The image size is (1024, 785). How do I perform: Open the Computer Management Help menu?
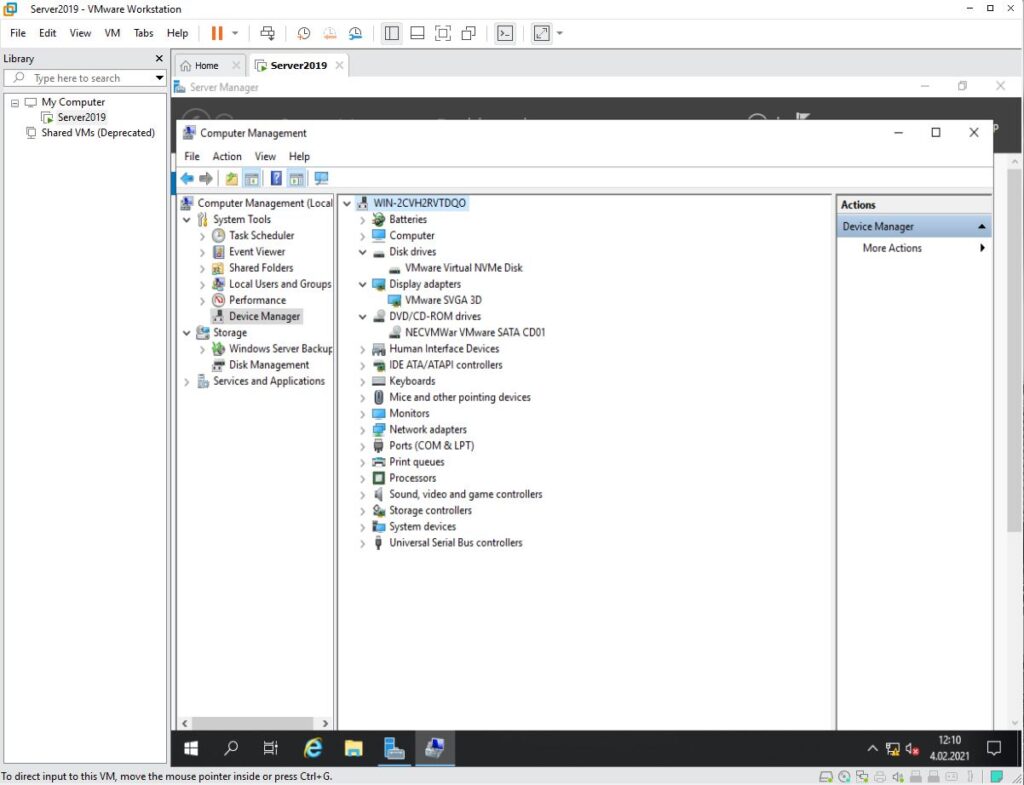click(299, 157)
